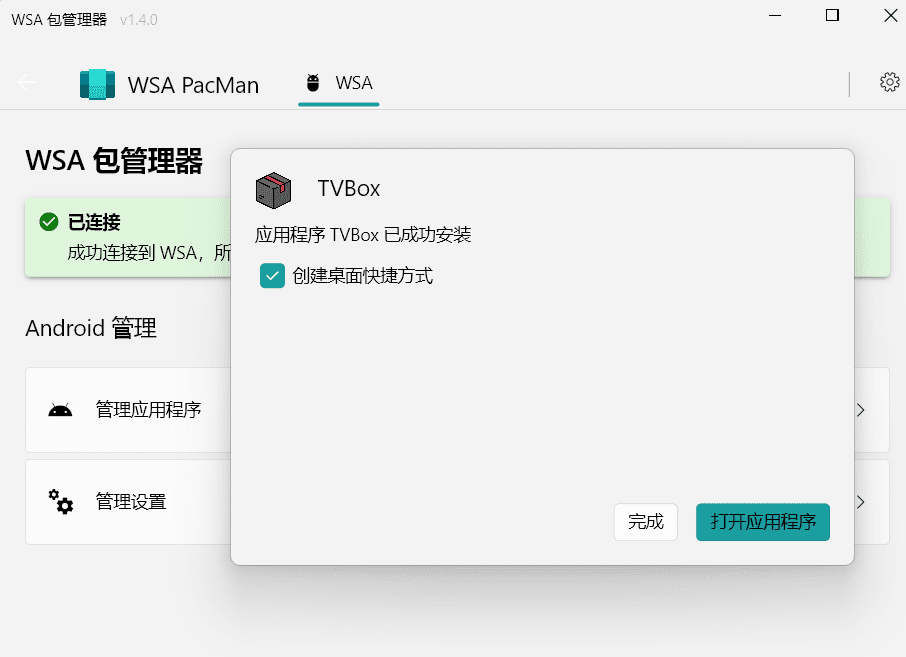The image size is (906, 657).
Task: Toggle the desktop shortcut checkbox
Action: (x=272, y=276)
